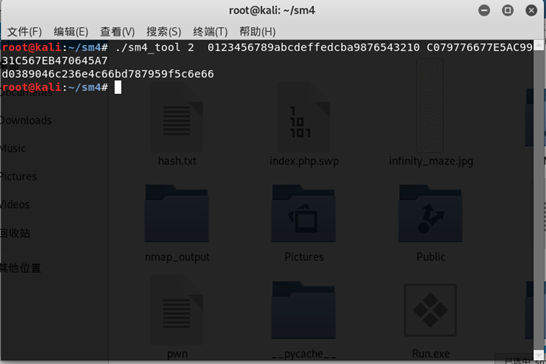Open the nmap_output folder icon
The height and width of the screenshot is (364, 546).
[177, 214]
